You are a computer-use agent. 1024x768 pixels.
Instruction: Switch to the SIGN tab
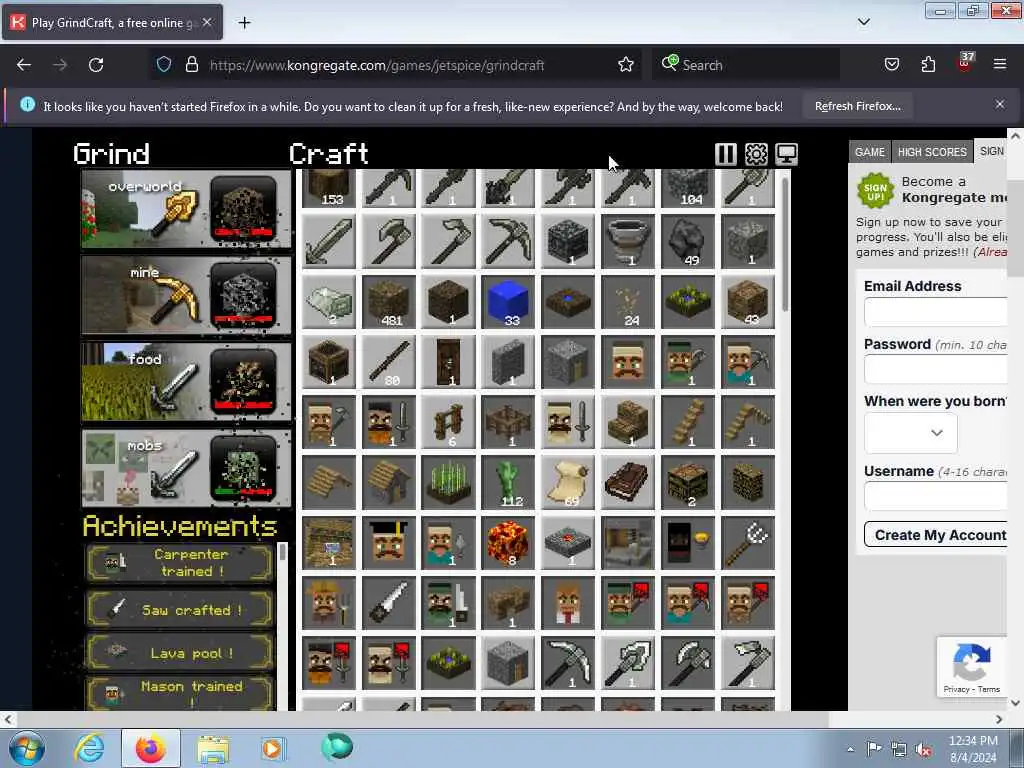[x=991, y=151]
